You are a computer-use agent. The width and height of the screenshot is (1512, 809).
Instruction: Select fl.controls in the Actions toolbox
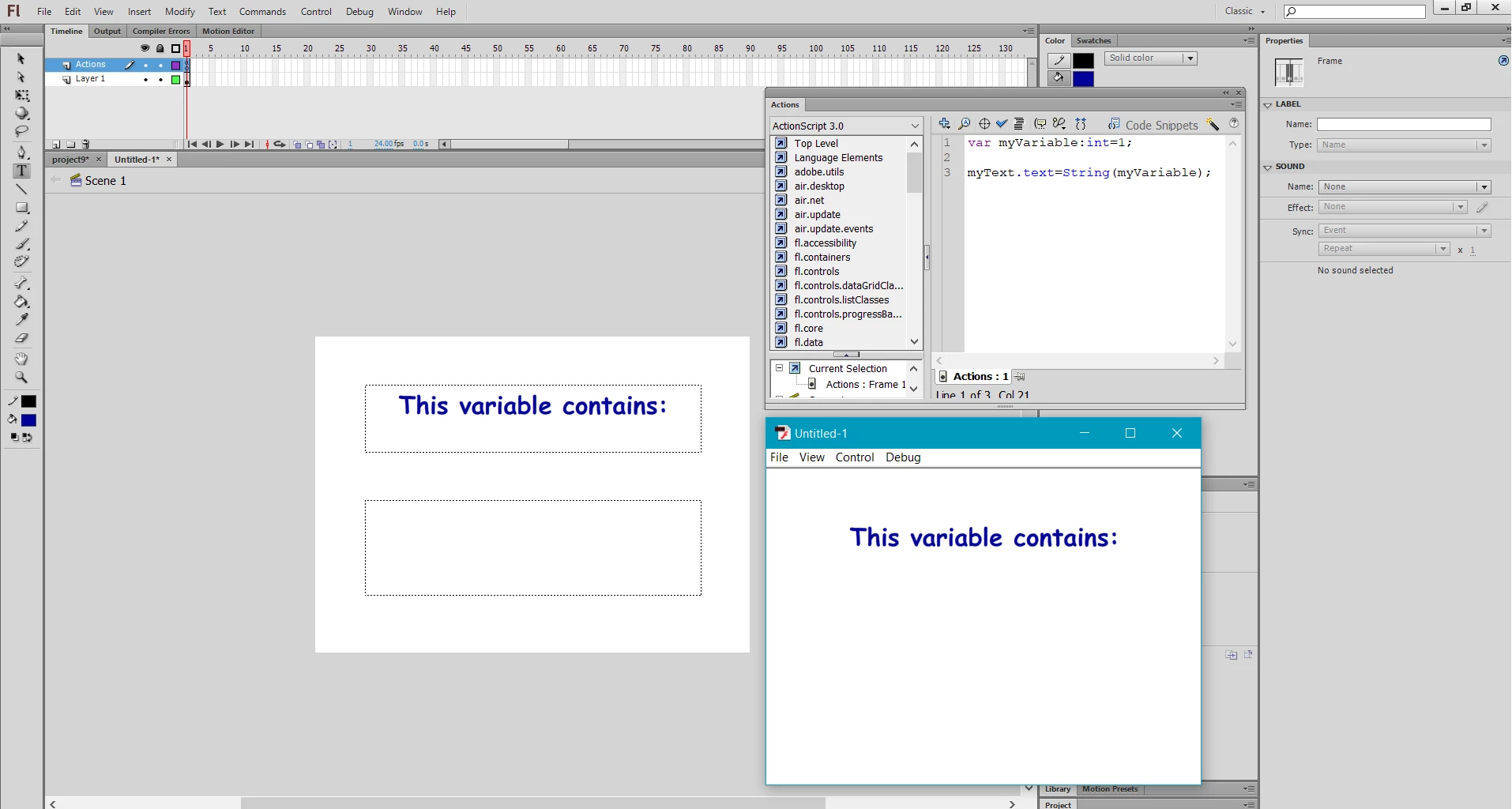(817, 272)
